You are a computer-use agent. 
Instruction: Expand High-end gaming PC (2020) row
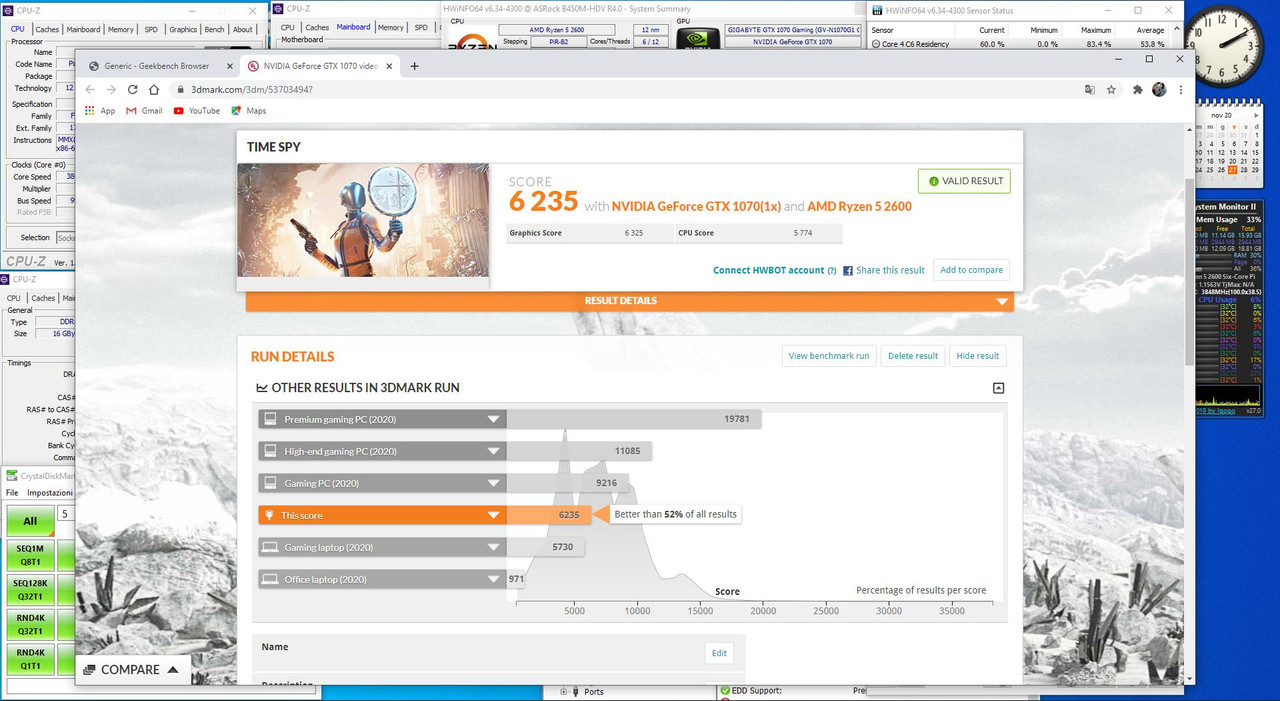click(493, 452)
